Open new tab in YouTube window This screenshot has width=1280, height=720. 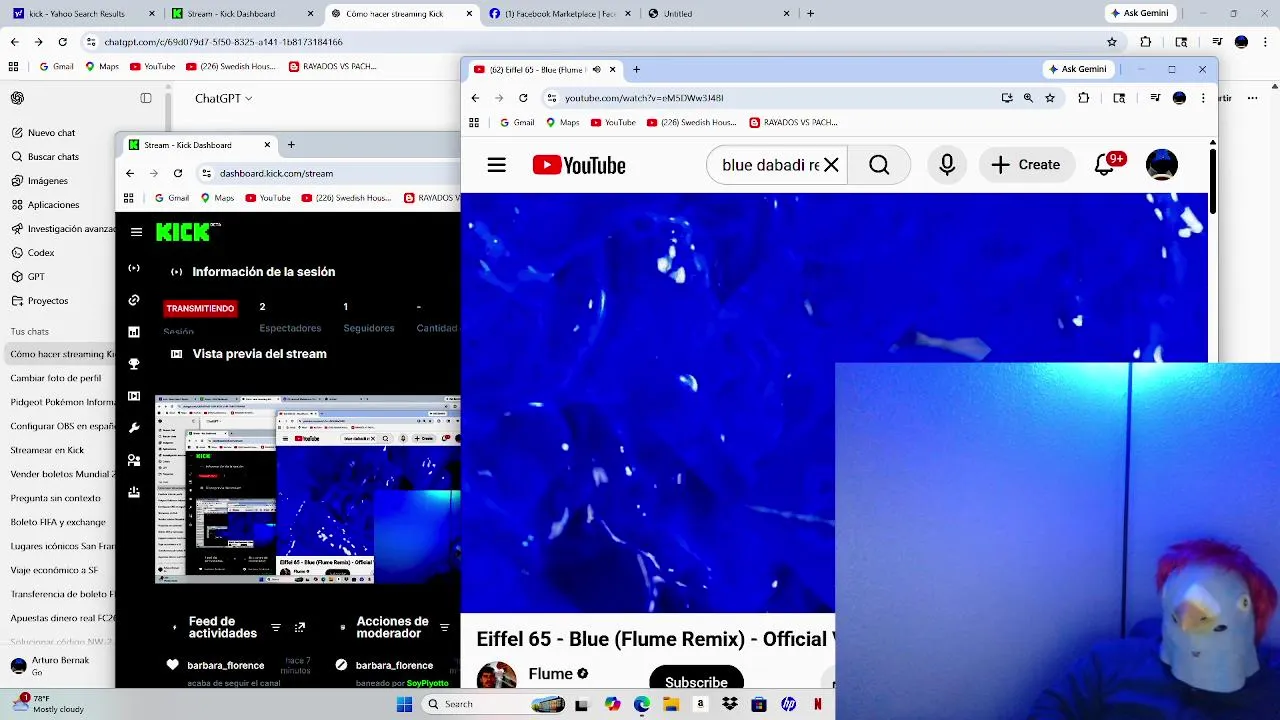pyautogui.click(x=636, y=69)
